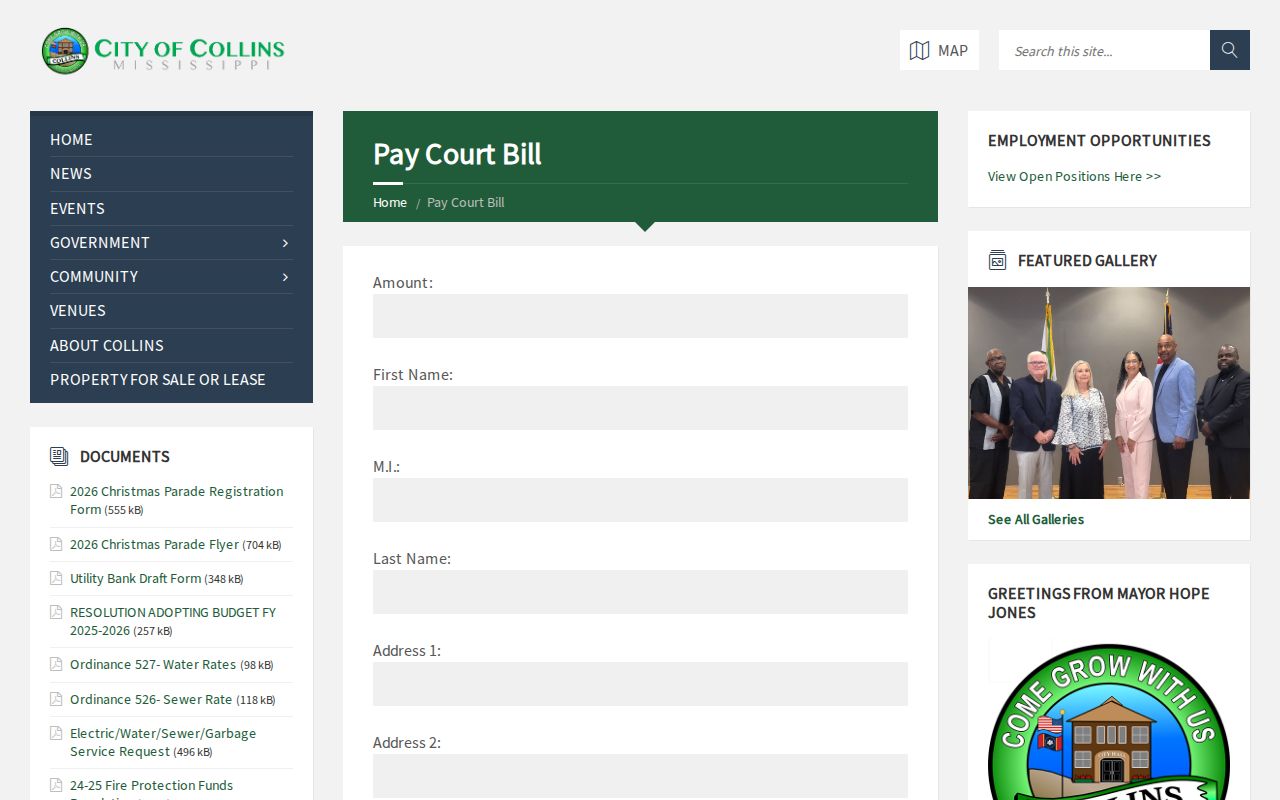Image resolution: width=1280 pixels, height=800 pixels.
Task: Click the Last Name input field
Action: (x=640, y=592)
